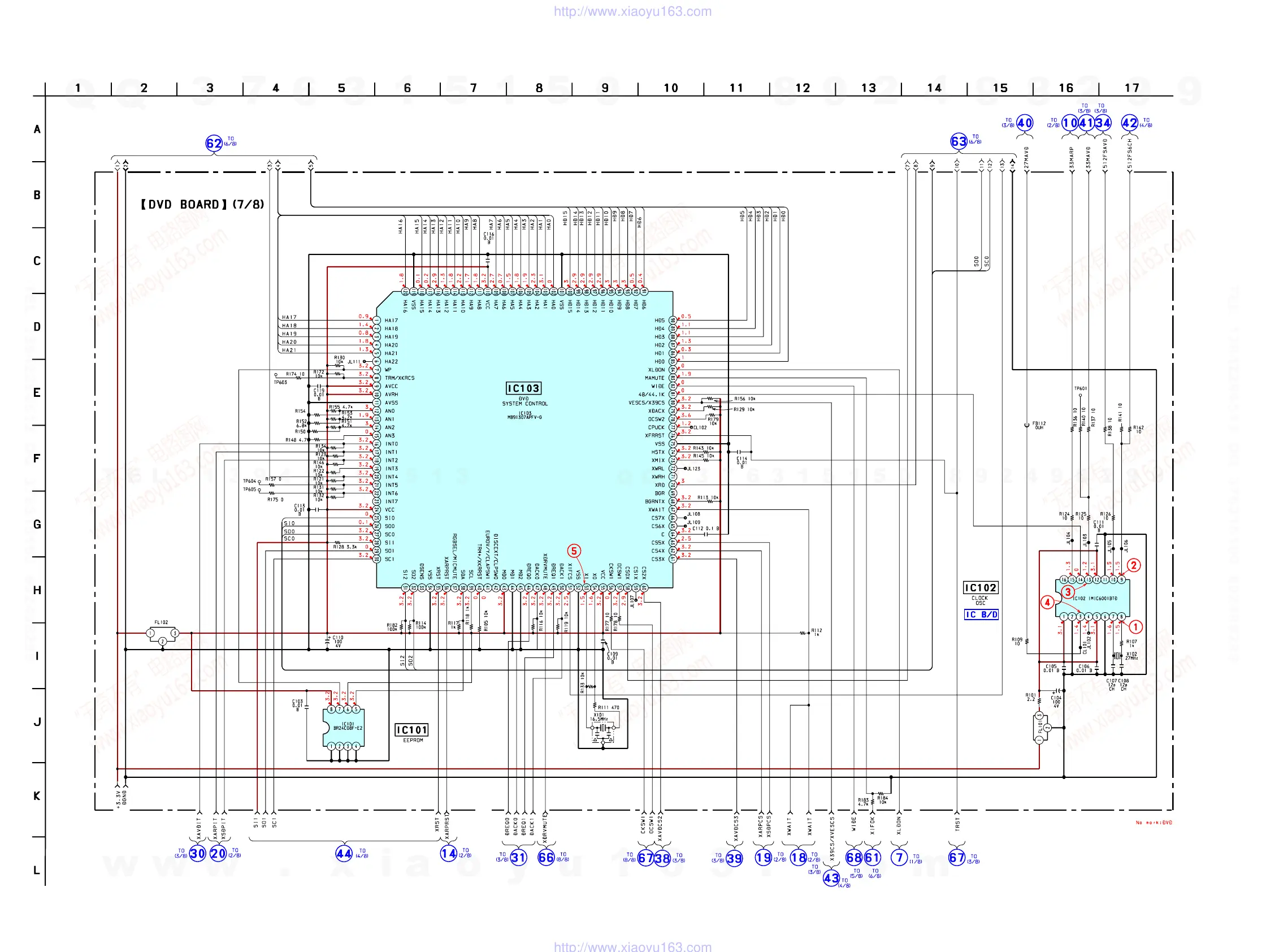Click blue connector circle 31
This screenshot has height=952, width=1266.
pos(518,858)
